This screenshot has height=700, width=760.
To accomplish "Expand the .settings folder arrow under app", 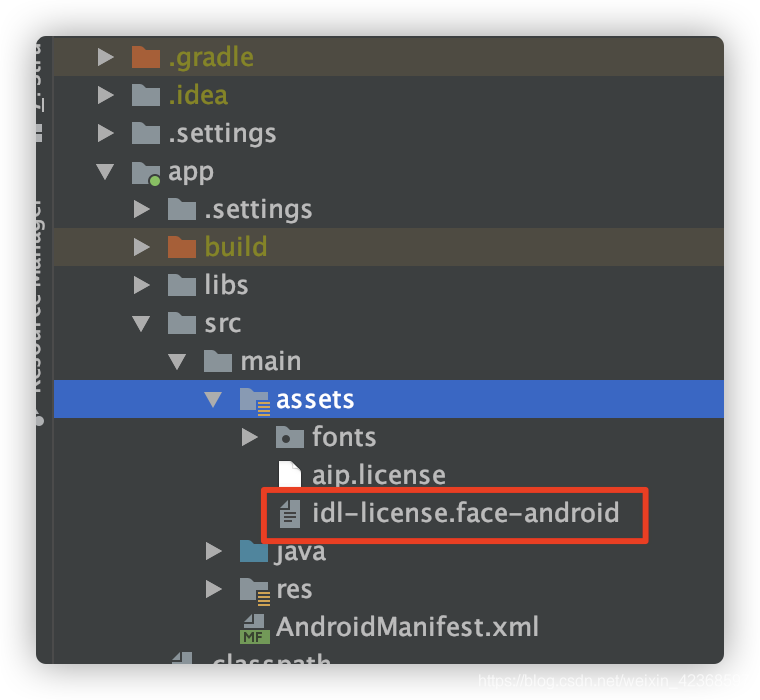I will click(x=142, y=209).
